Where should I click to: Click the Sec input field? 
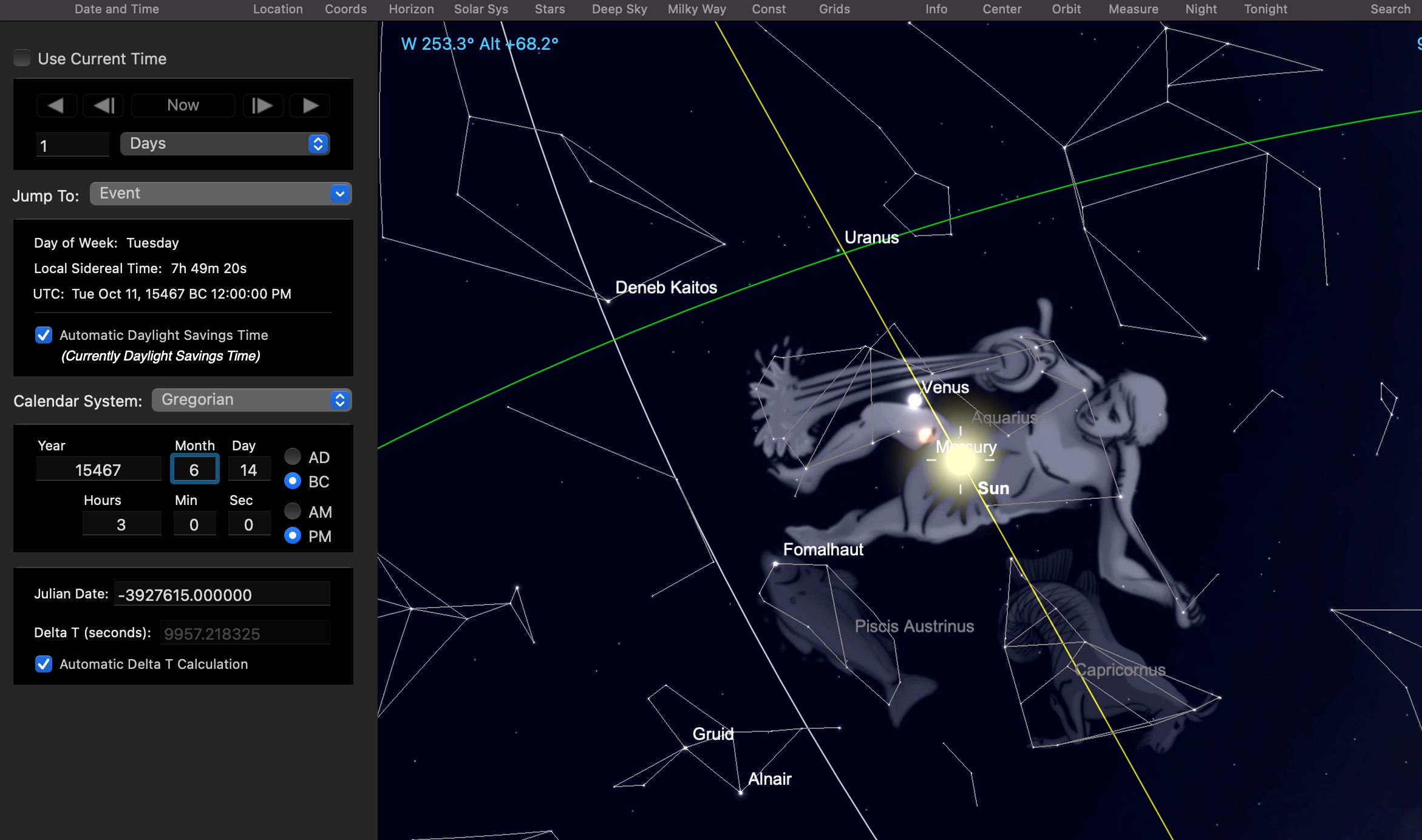click(249, 524)
